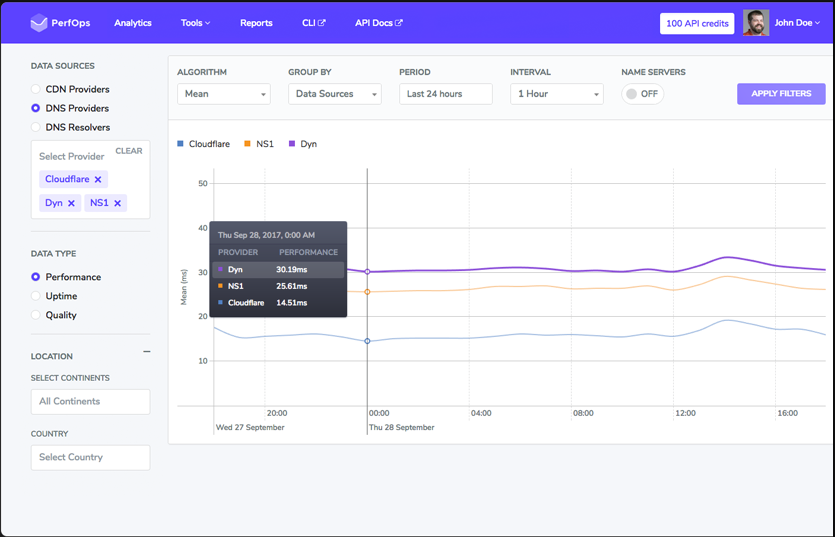
Task: Select the DNS Resolvers radio button
Action: click(x=36, y=127)
